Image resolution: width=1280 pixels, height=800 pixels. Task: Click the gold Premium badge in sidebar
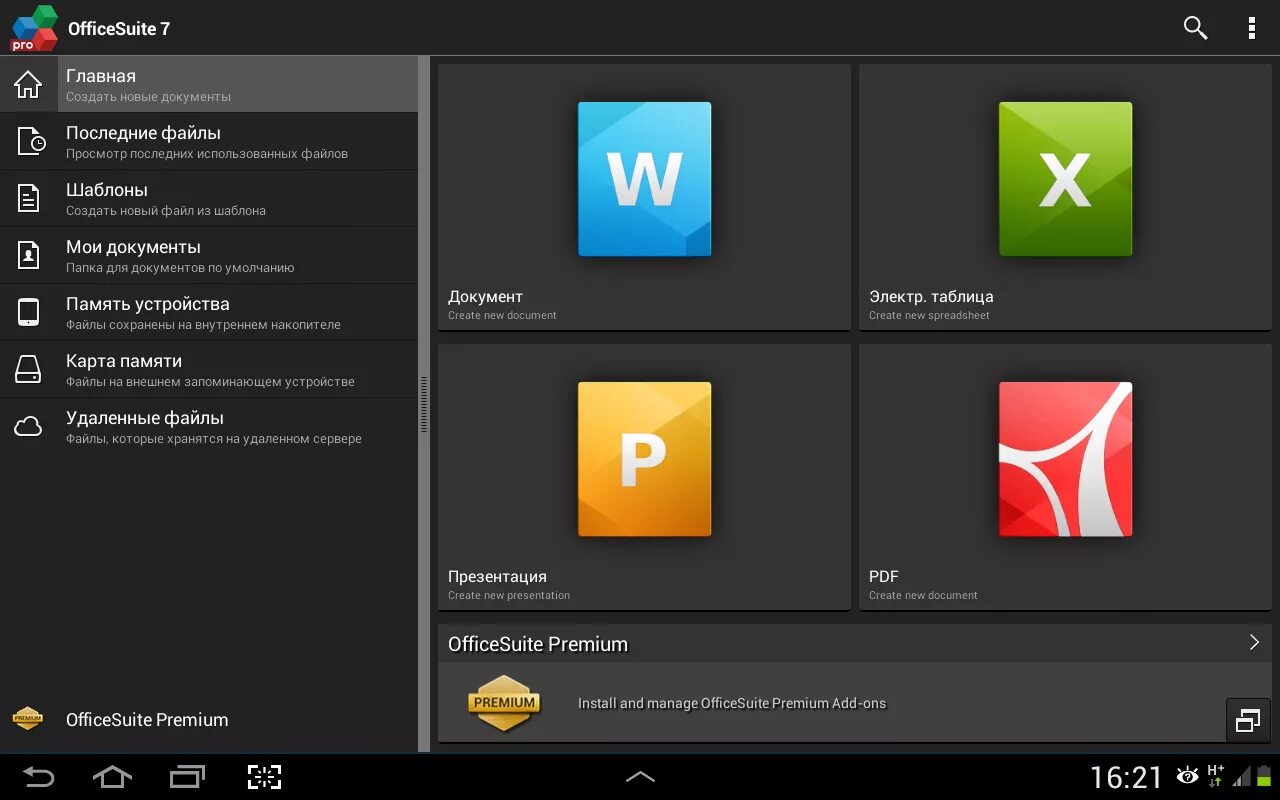tap(28, 719)
